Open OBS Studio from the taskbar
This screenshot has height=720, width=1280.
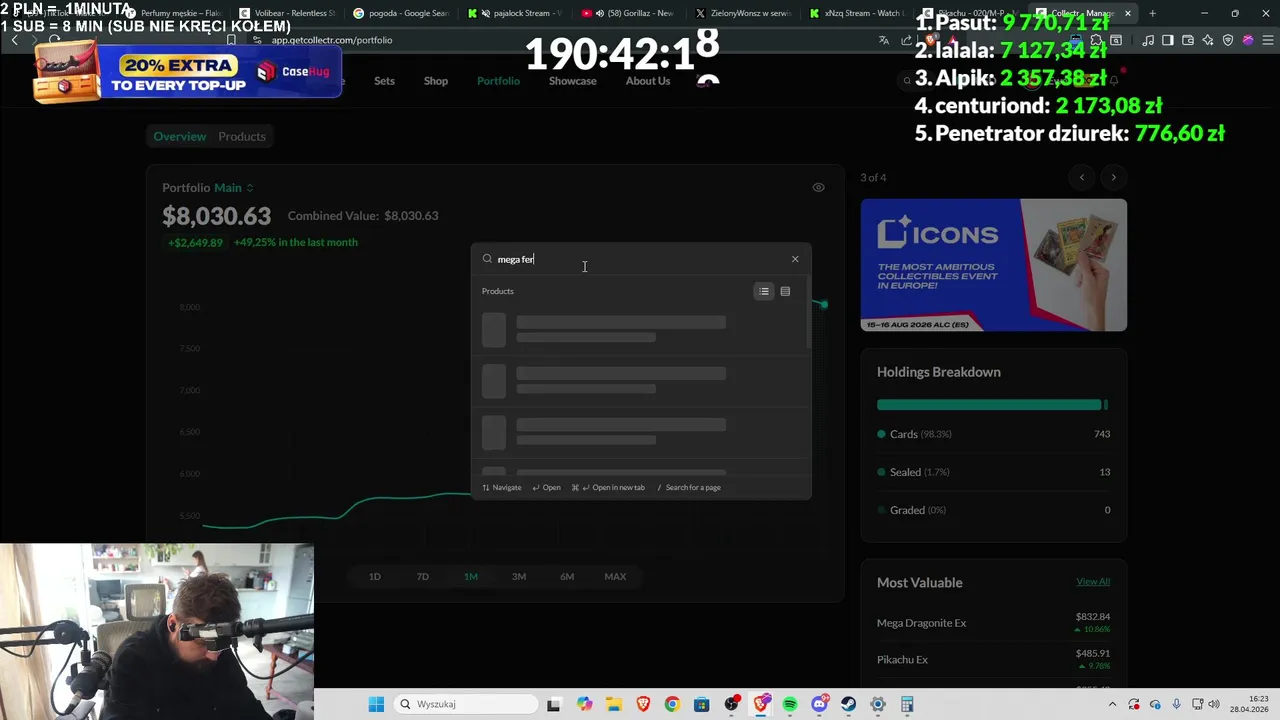point(732,704)
